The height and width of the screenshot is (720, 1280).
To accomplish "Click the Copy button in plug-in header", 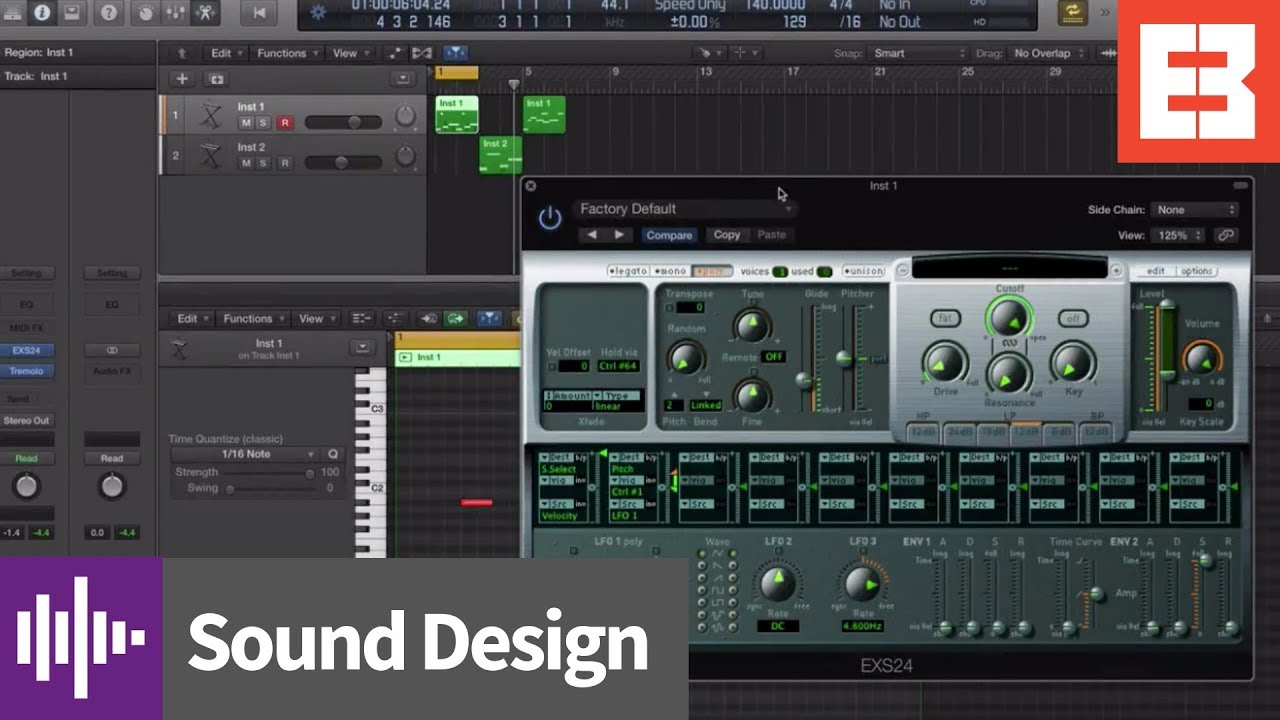I will pos(727,235).
